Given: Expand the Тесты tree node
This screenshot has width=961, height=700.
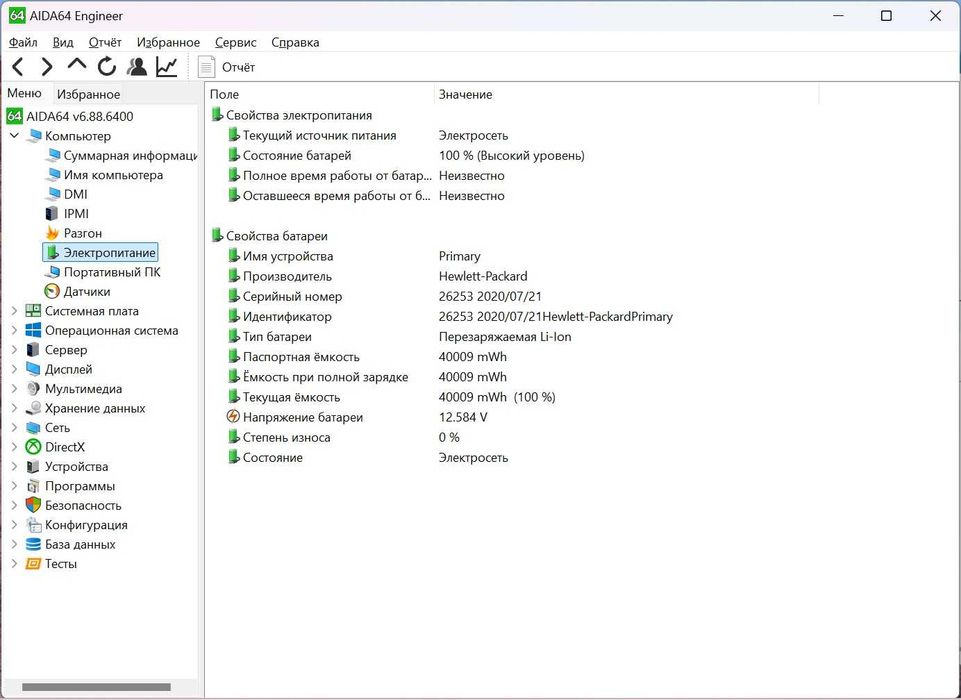Looking at the screenshot, I should 14,563.
